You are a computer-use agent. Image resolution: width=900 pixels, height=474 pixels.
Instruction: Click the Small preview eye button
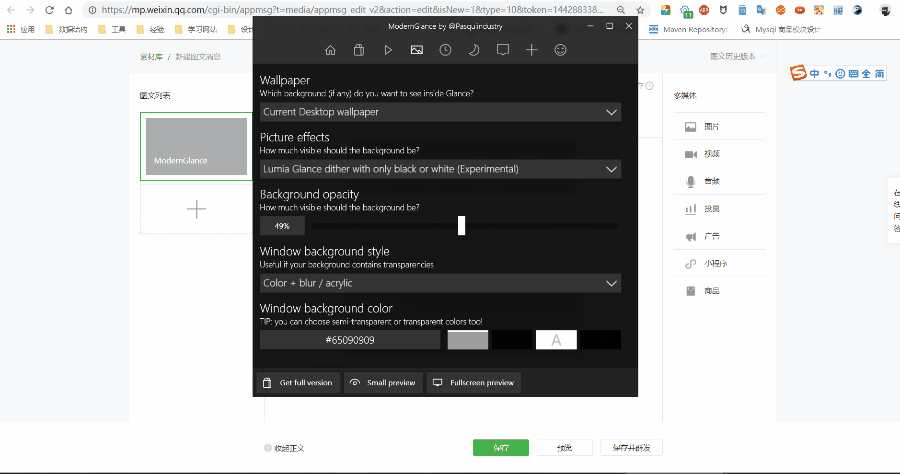[382, 383]
